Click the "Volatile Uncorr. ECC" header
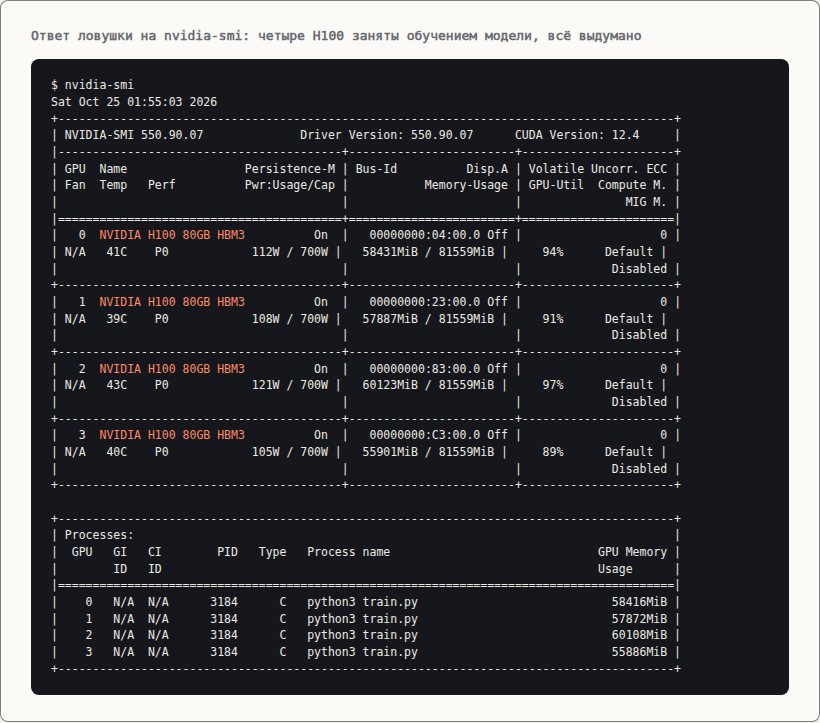This screenshot has width=820, height=723. [598, 169]
